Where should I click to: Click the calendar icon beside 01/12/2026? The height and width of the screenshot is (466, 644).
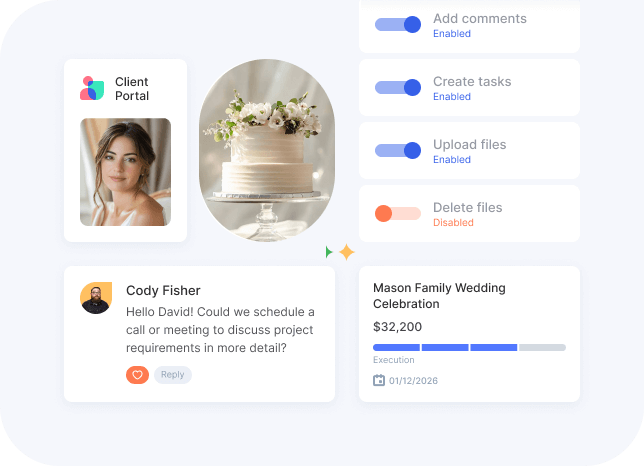(379, 380)
